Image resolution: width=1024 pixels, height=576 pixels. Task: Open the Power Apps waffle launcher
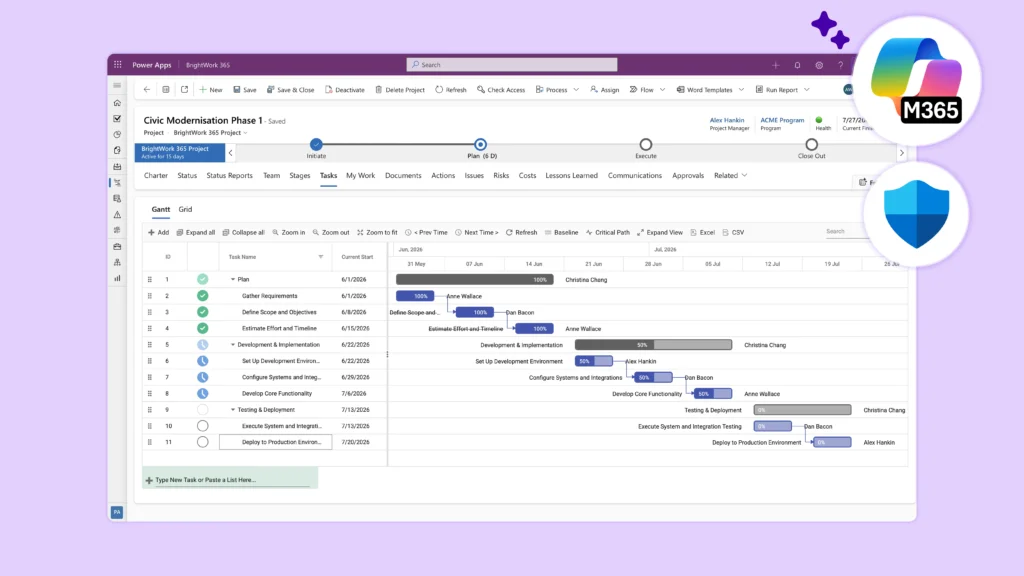point(118,65)
